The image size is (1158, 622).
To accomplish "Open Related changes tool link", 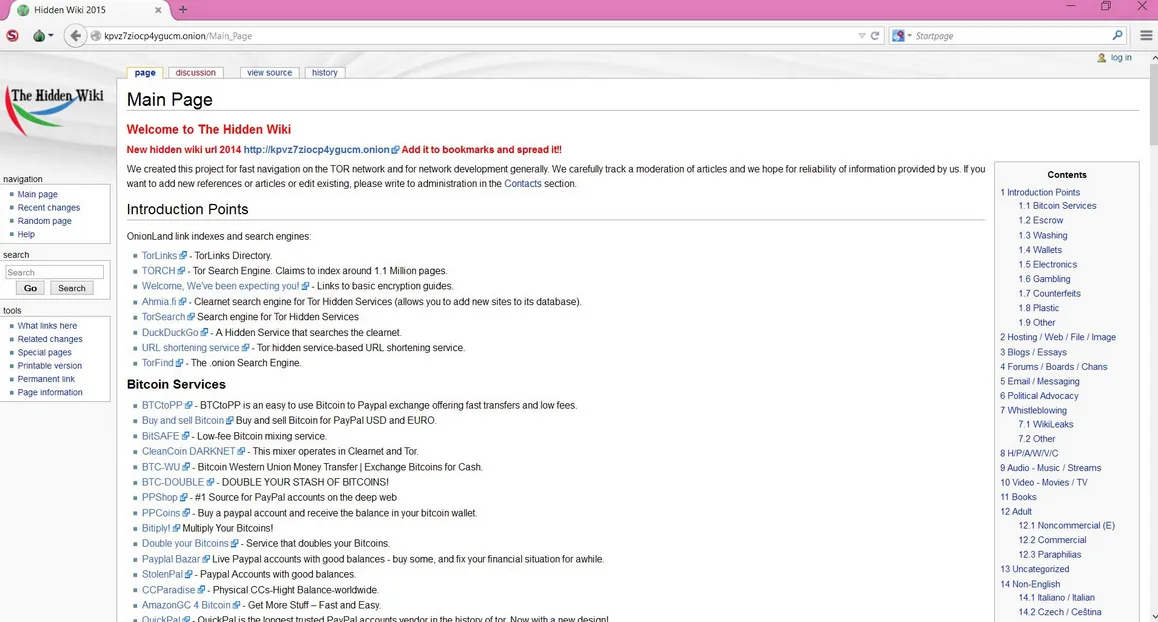I will click(50, 339).
